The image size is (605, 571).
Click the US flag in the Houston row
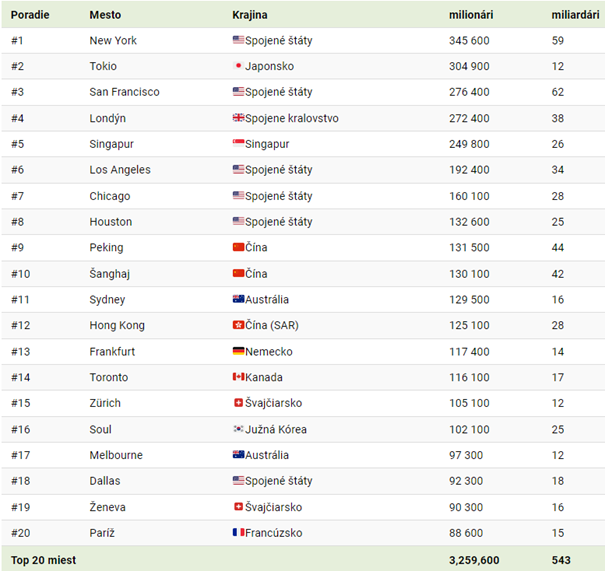point(238,221)
